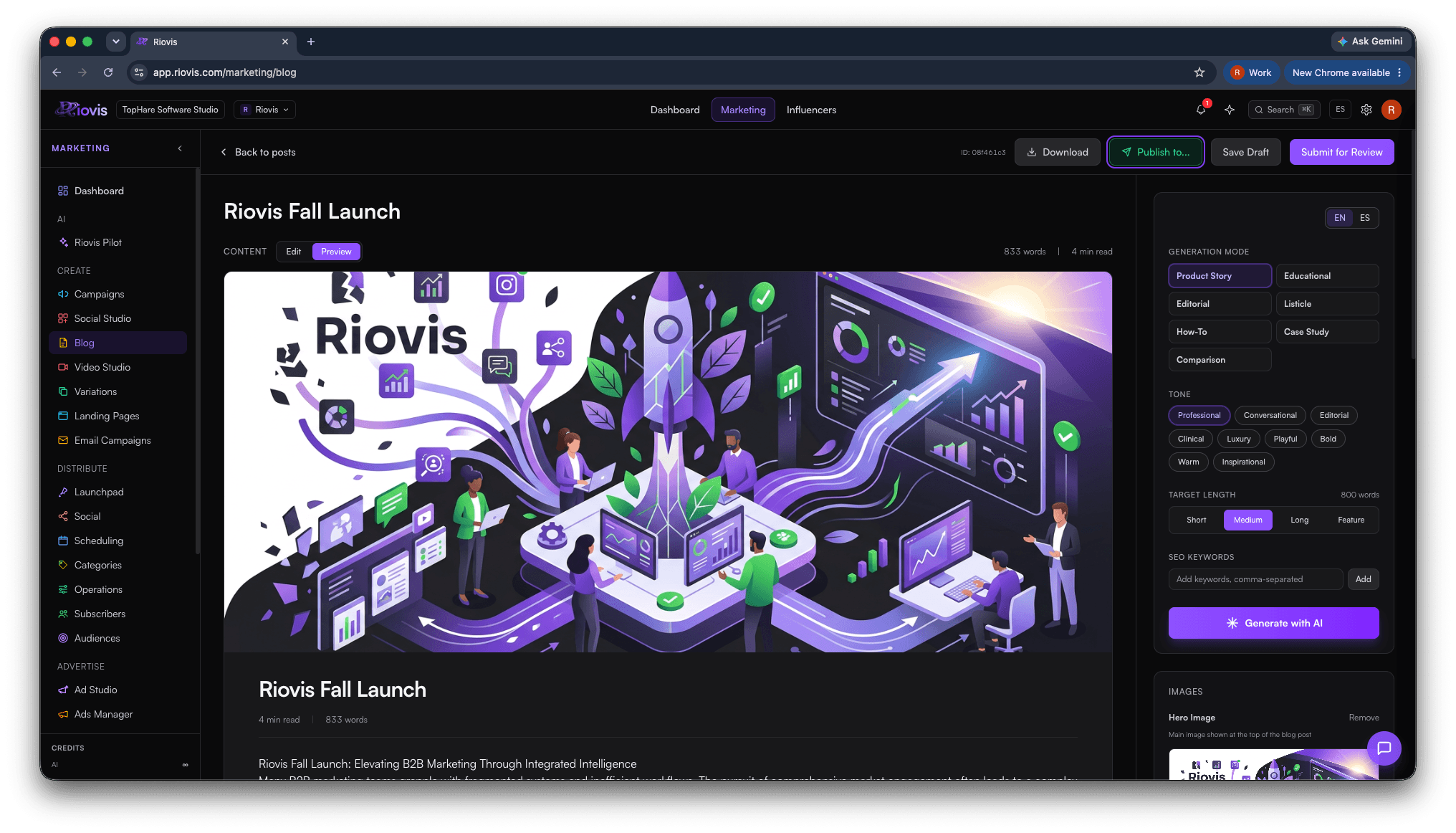Go to the Marketing top tab

(743, 110)
